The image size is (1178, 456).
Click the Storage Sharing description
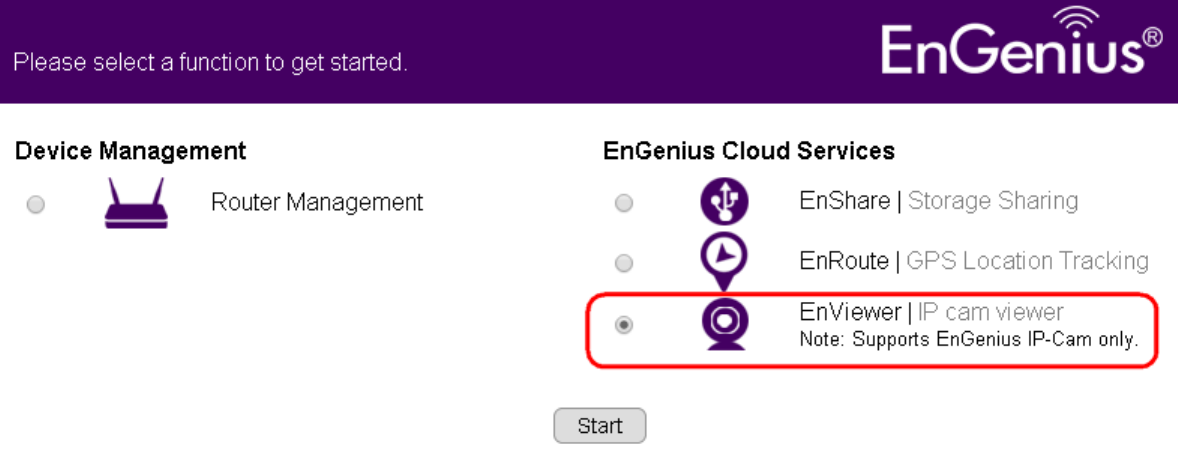pyautogui.click(x=992, y=201)
